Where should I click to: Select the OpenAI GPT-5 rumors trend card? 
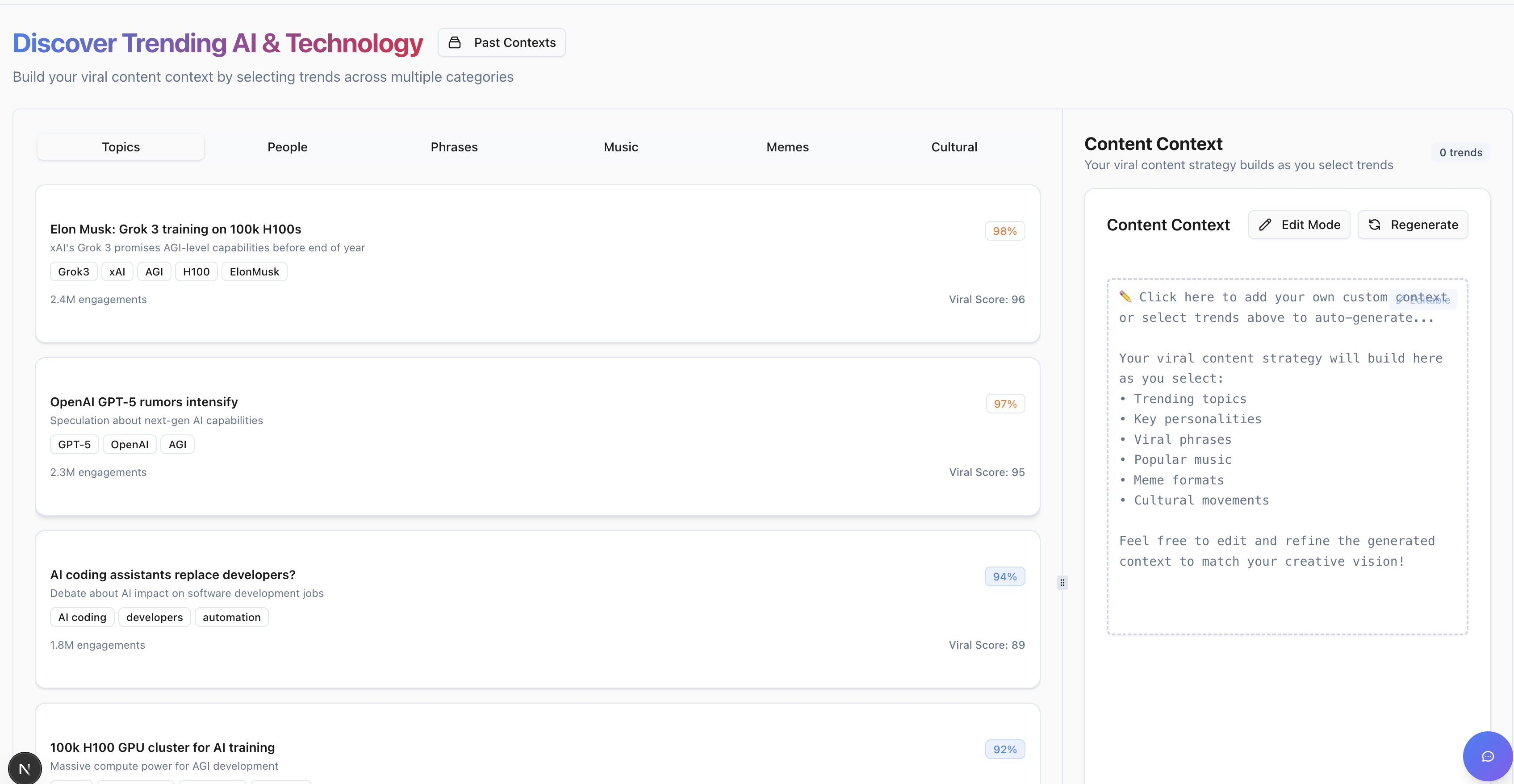[537, 436]
